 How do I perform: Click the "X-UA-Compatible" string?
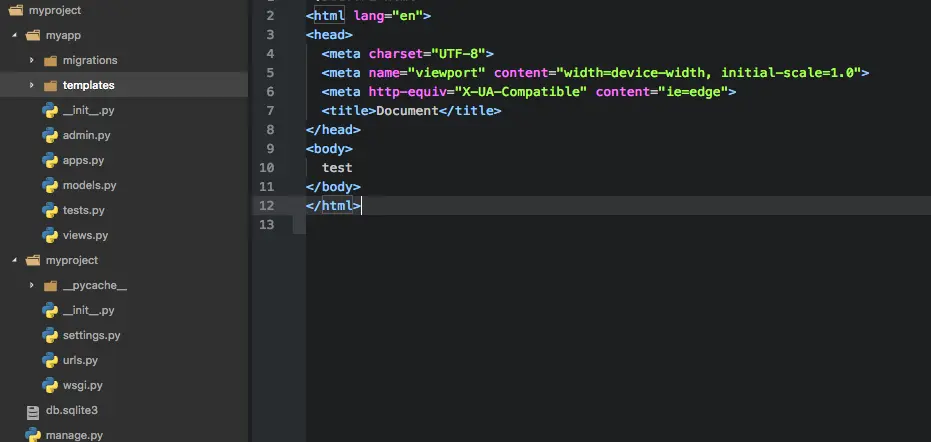click(521, 91)
